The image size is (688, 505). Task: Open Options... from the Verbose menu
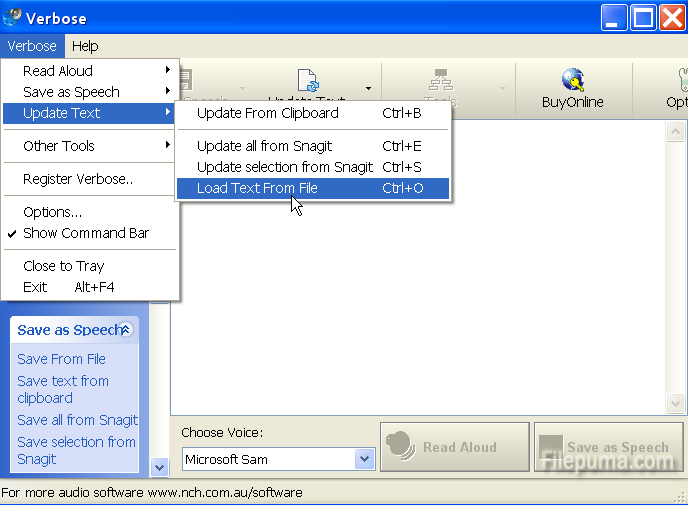(90, 212)
